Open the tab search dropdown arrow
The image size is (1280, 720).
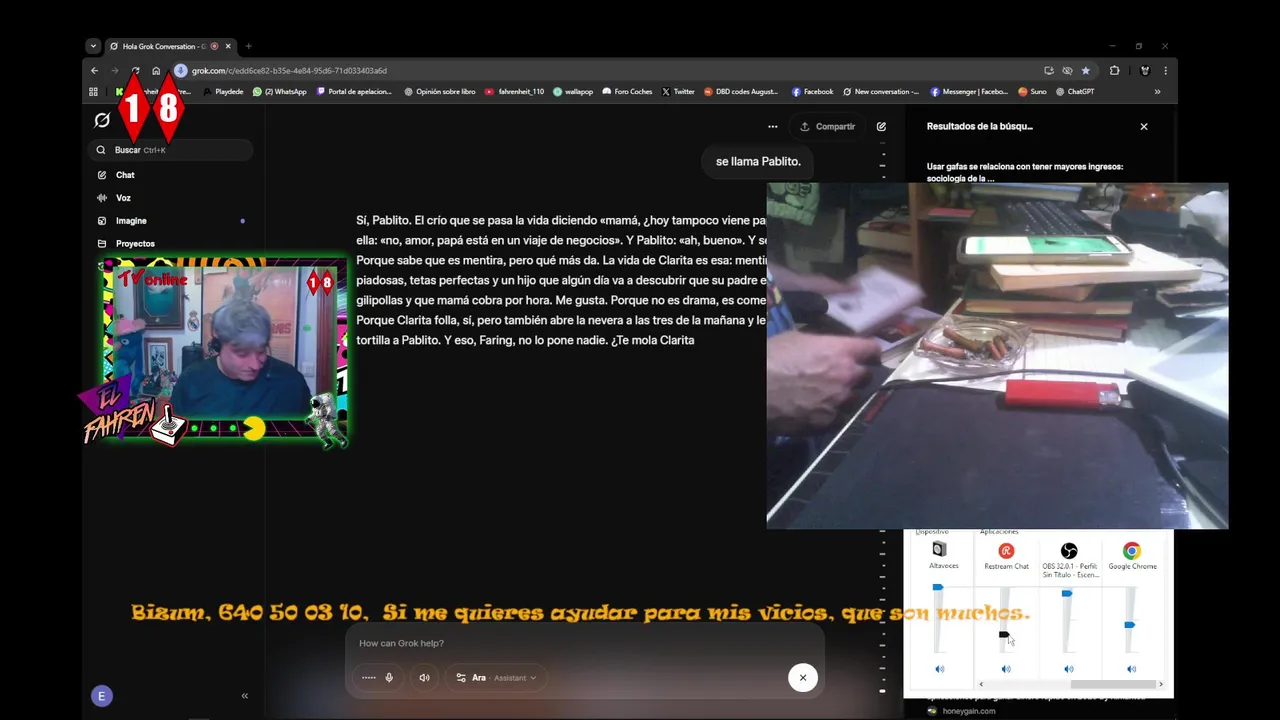pos(93,46)
